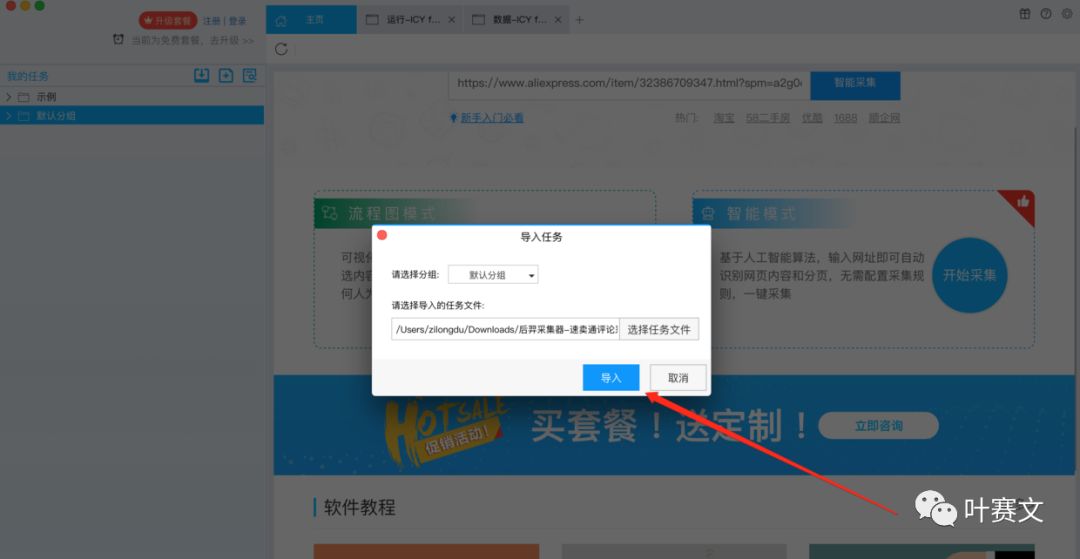This screenshot has width=1080, height=559.
Task: Click the 我的任务 heading
Action: point(28,76)
